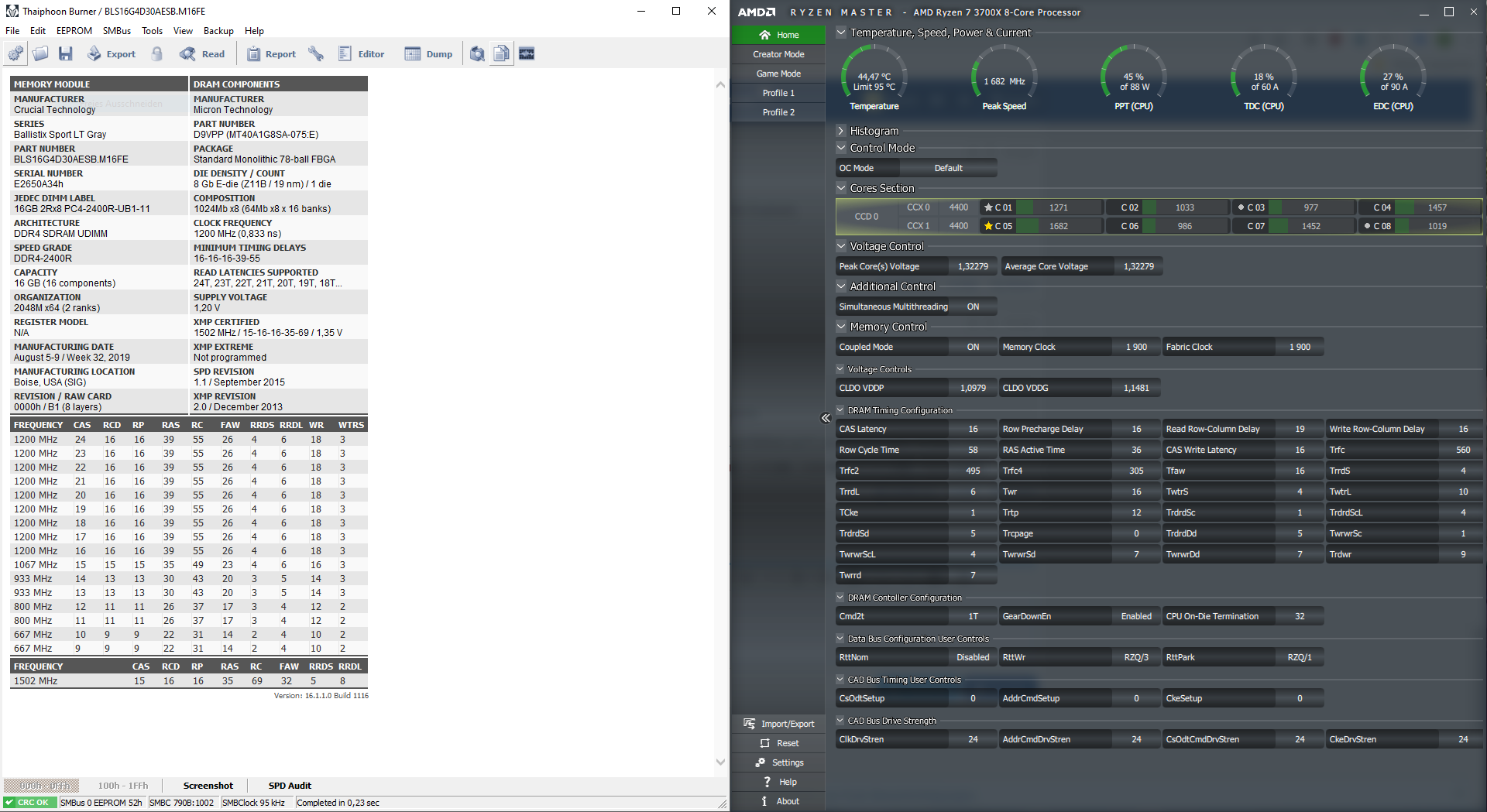The width and height of the screenshot is (1487, 812).
Task: Select Profile 2 in Ryzen Master
Action: tap(778, 112)
